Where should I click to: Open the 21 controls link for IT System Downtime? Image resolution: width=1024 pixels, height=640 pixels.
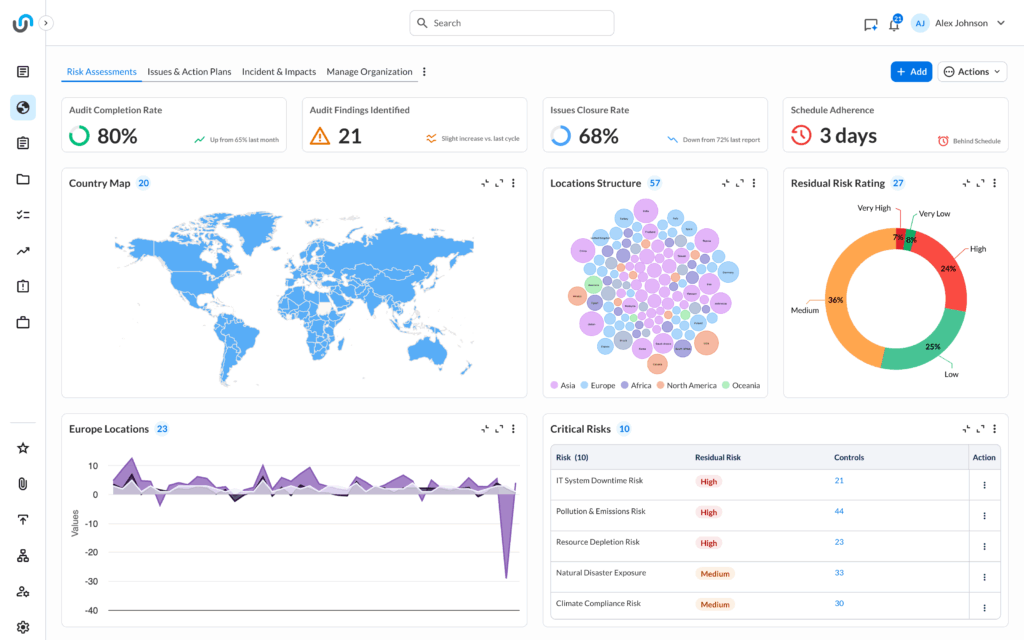pyautogui.click(x=839, y=481)
